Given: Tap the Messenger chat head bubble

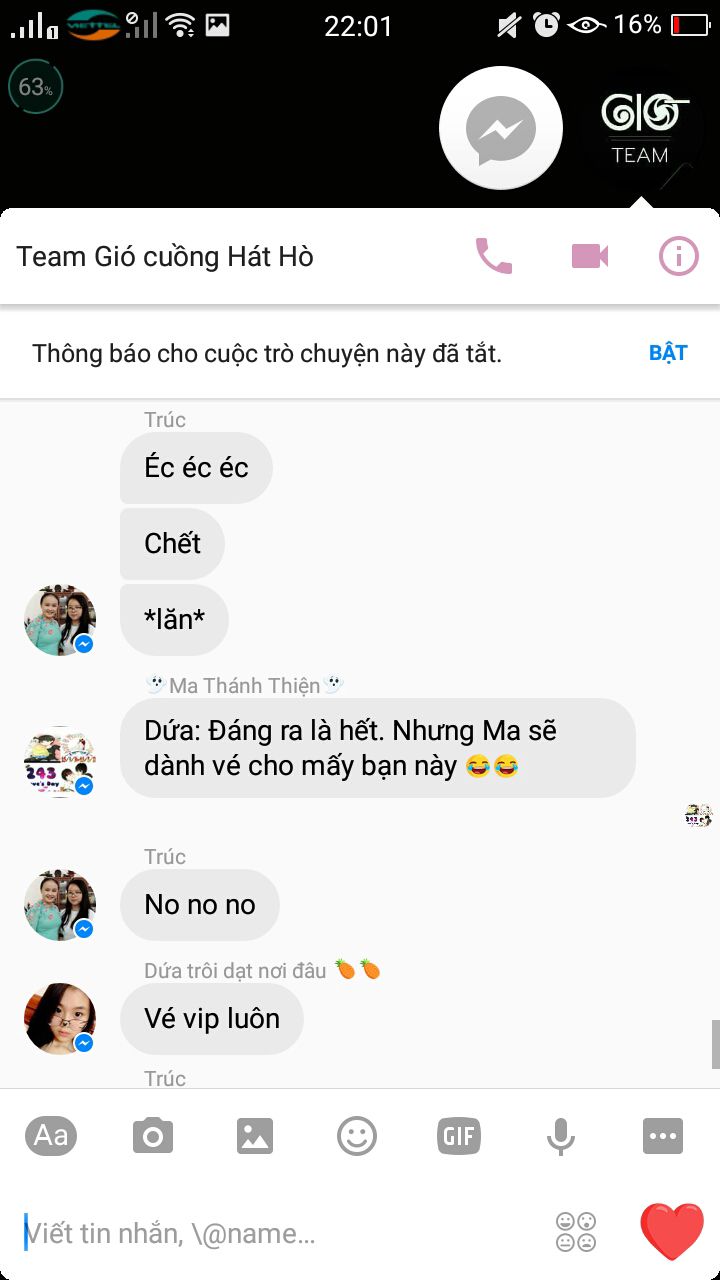Looking at the screenshot, I should pyautogui.click(x=501, y=128).
